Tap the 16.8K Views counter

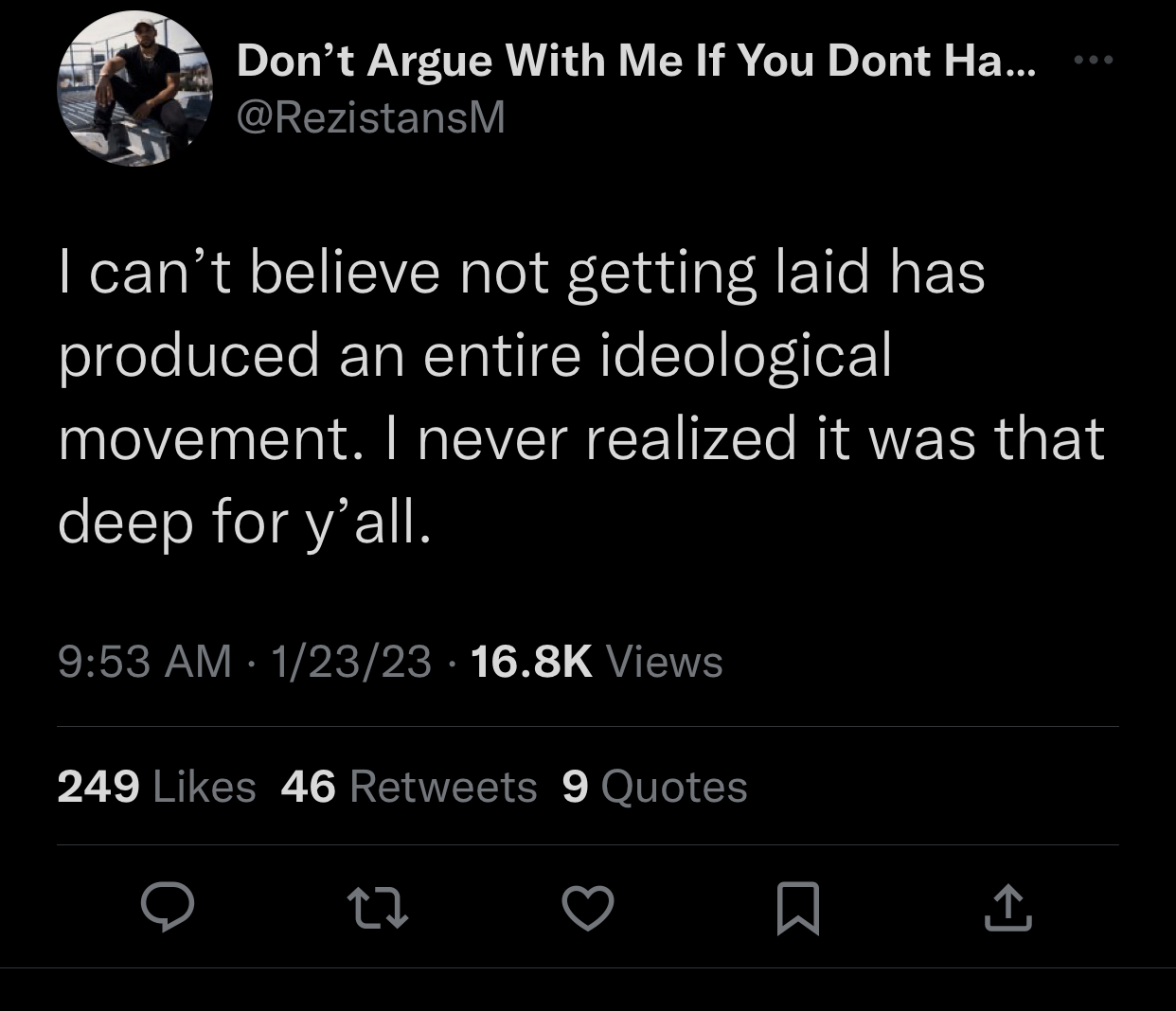pos(597,661)
